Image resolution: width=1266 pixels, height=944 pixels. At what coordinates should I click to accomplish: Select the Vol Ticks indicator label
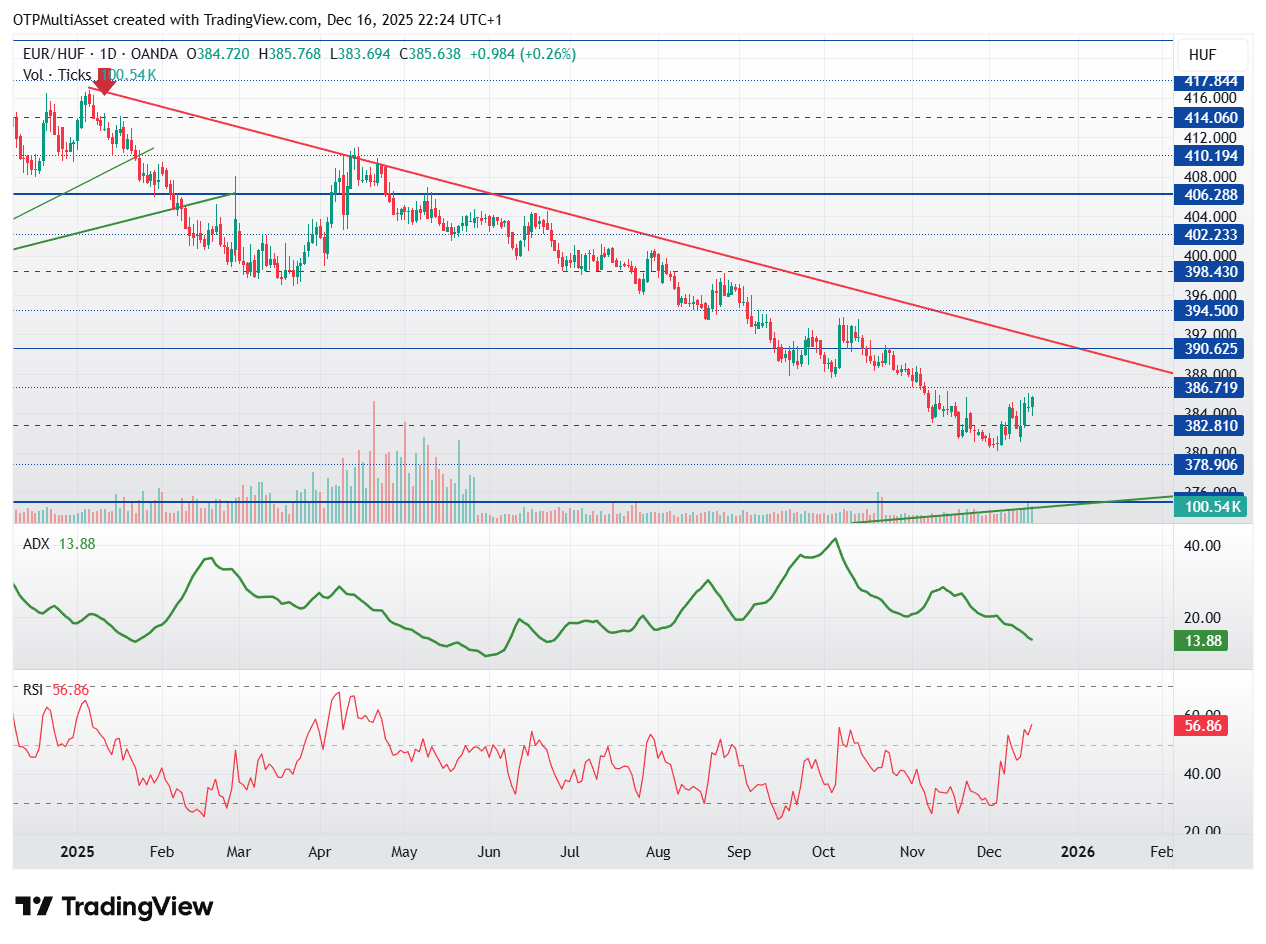tap(57, 75)
